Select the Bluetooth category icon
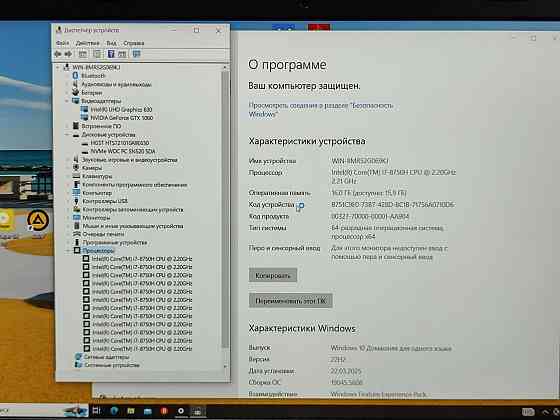Viewport: 560px width, 420px height. tap(75, 76)
